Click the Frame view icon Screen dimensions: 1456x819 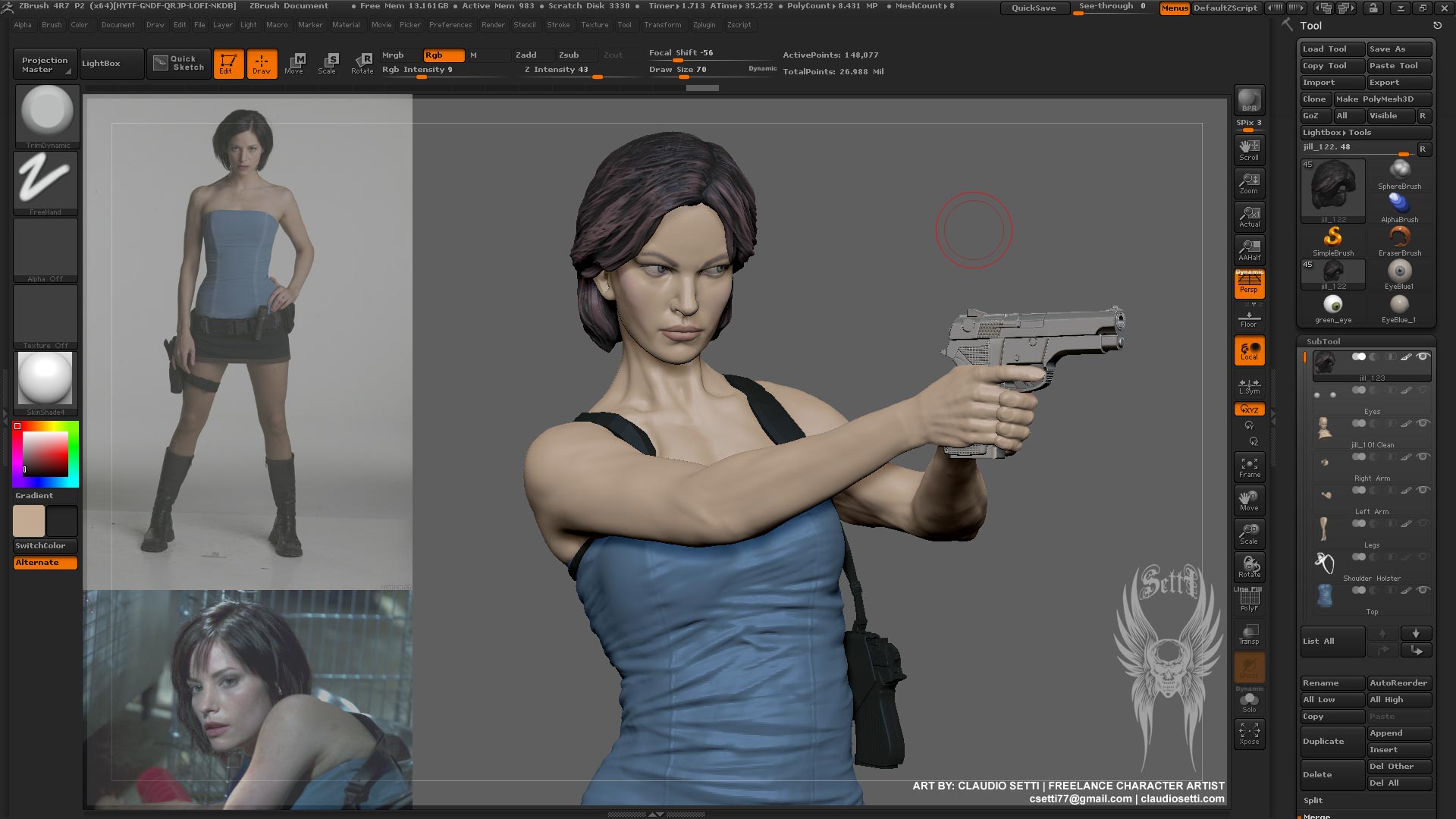pyautogui.click(x=1249, y=467)
